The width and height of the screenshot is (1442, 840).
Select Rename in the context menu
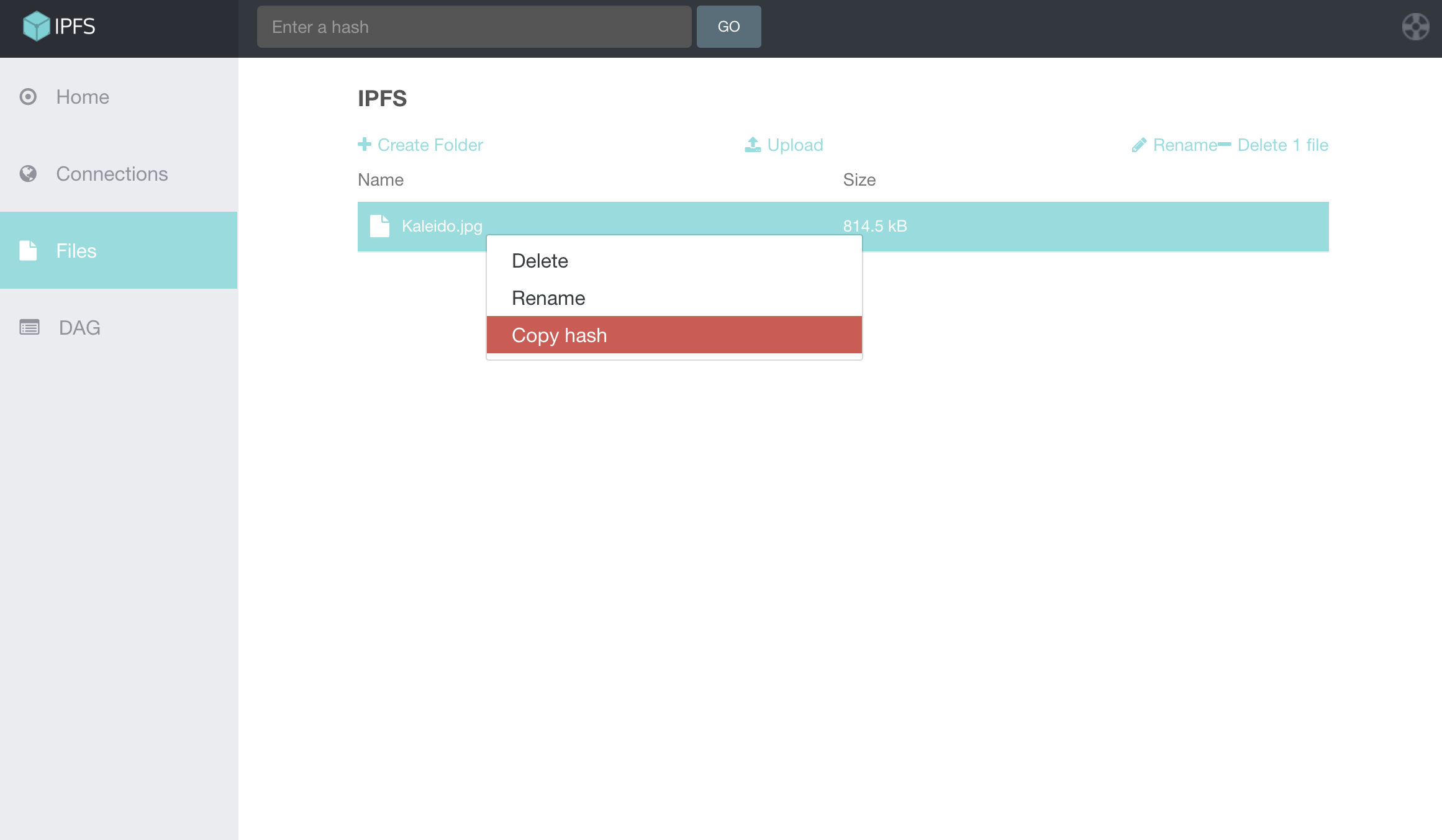548,298
